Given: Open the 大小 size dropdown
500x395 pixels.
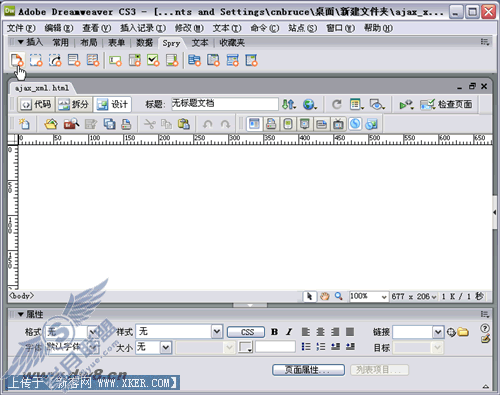Looking at the screenshot, I should [x=166, y=348].
